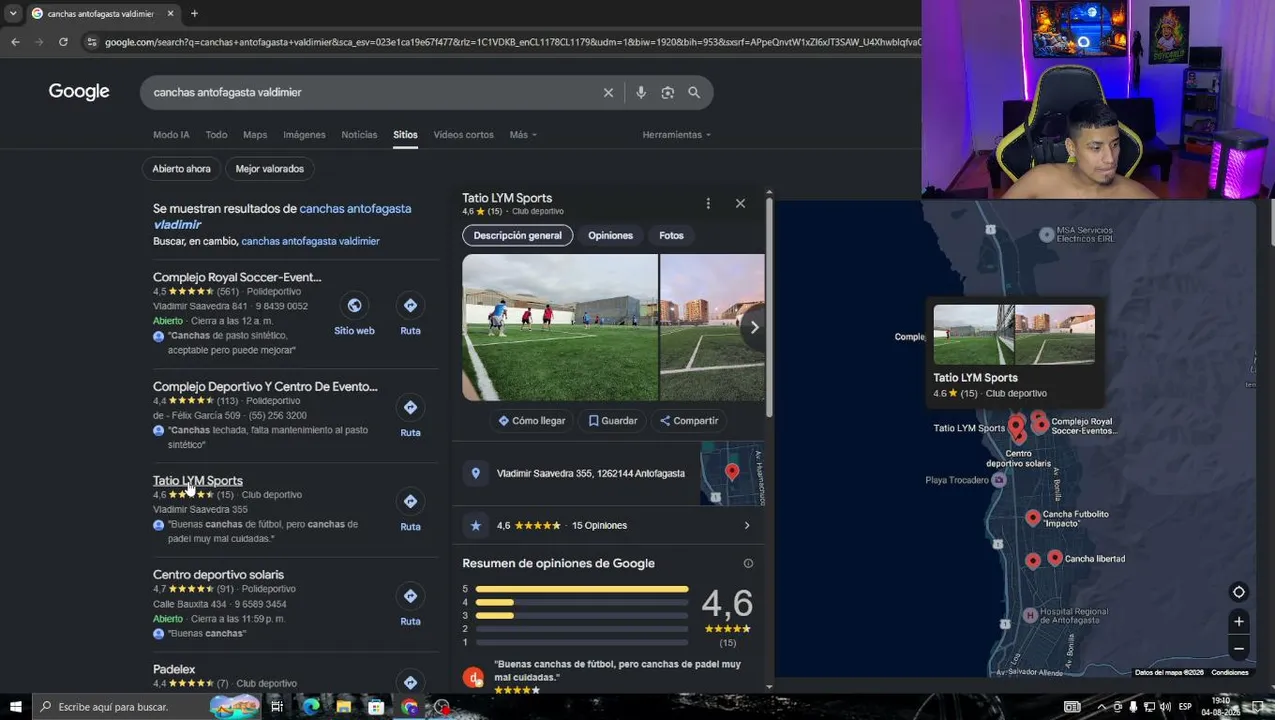This screenshot has width=1275, height=720.
Task: Center map on my location
Action: click(x=1238, y=592)
